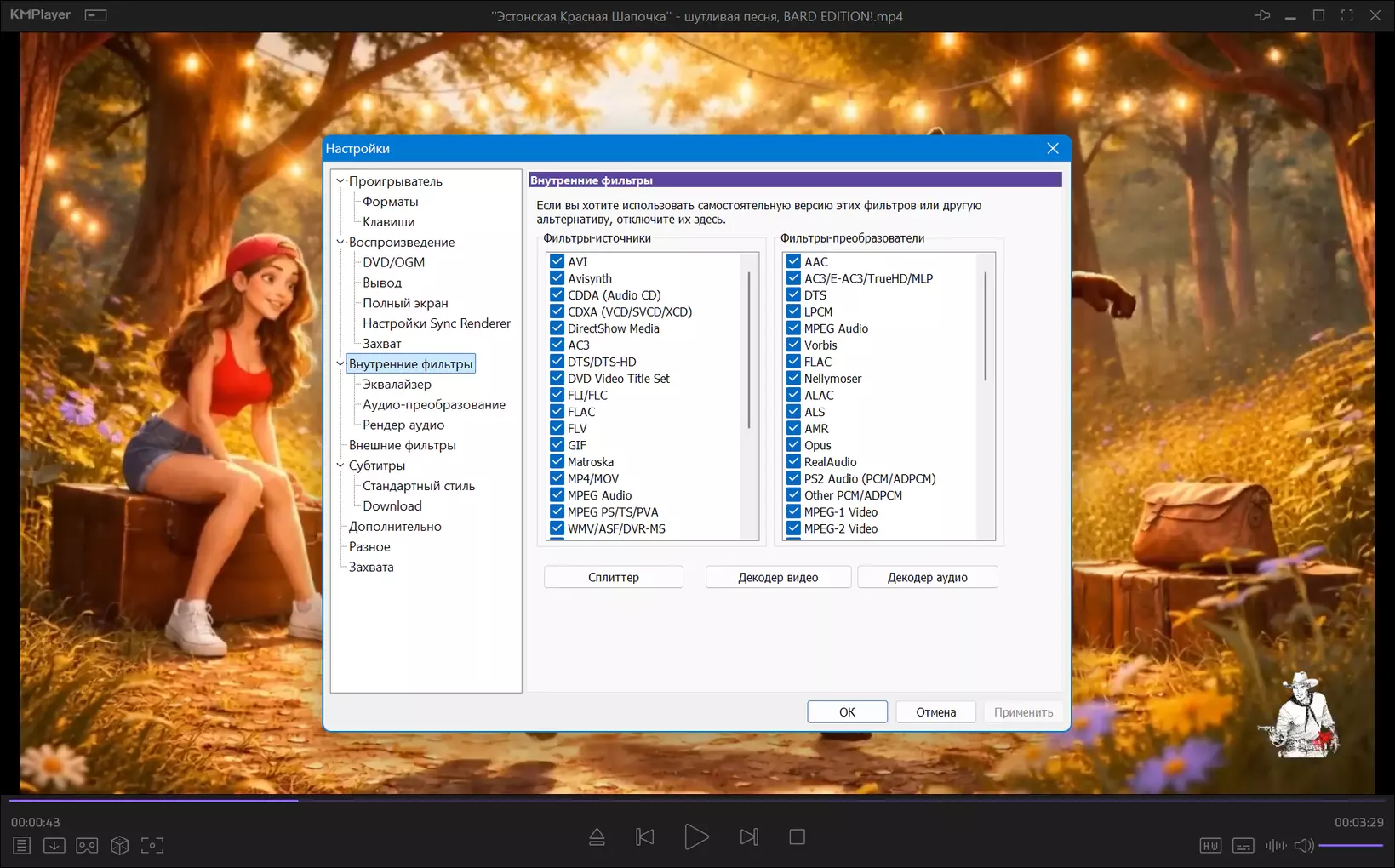Image resolution: width=1395 pixels, height=868 pixels.
Task: Click the Отмена button
Action: 936,712
